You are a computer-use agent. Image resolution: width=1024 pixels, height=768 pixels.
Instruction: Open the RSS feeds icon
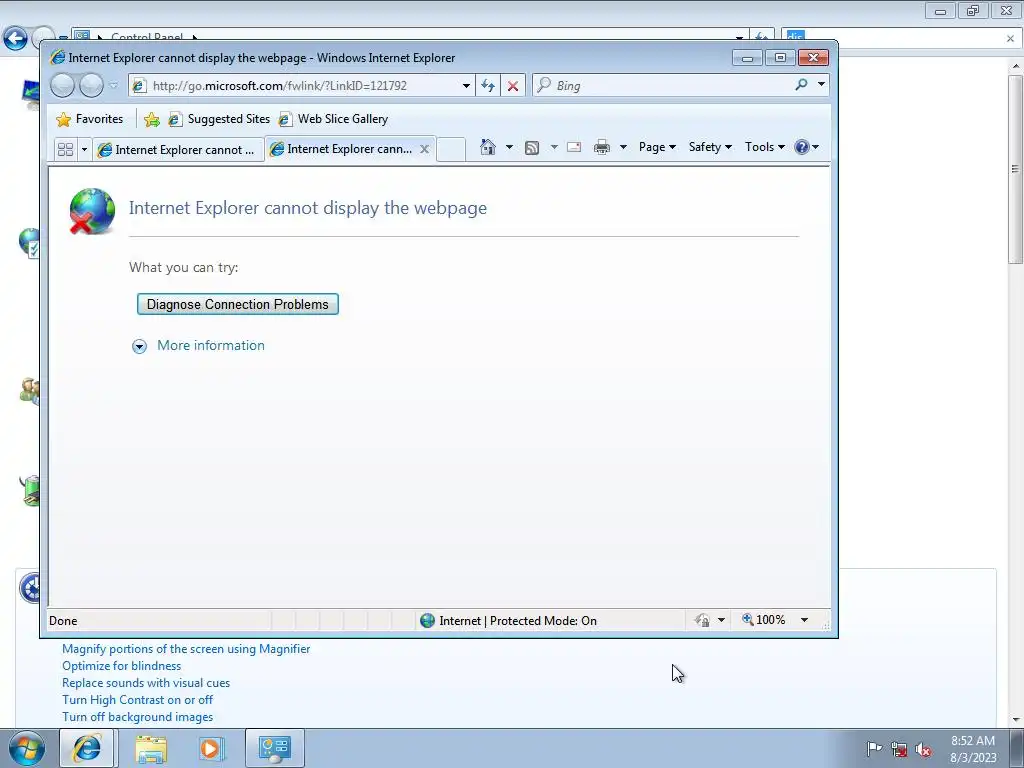pos(532,148)
